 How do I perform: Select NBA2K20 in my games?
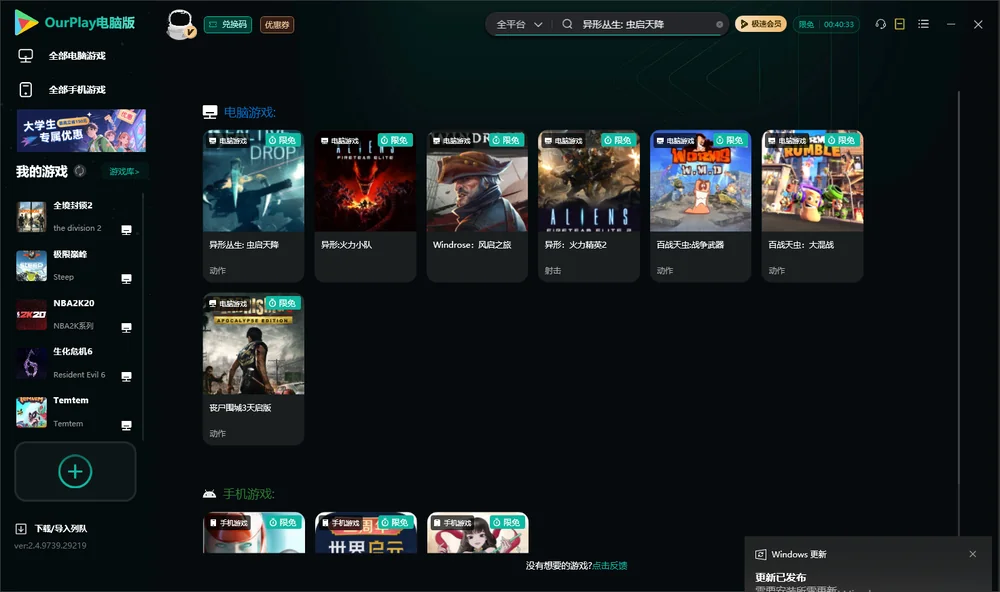pyautogui.click(x=75, y=314)
